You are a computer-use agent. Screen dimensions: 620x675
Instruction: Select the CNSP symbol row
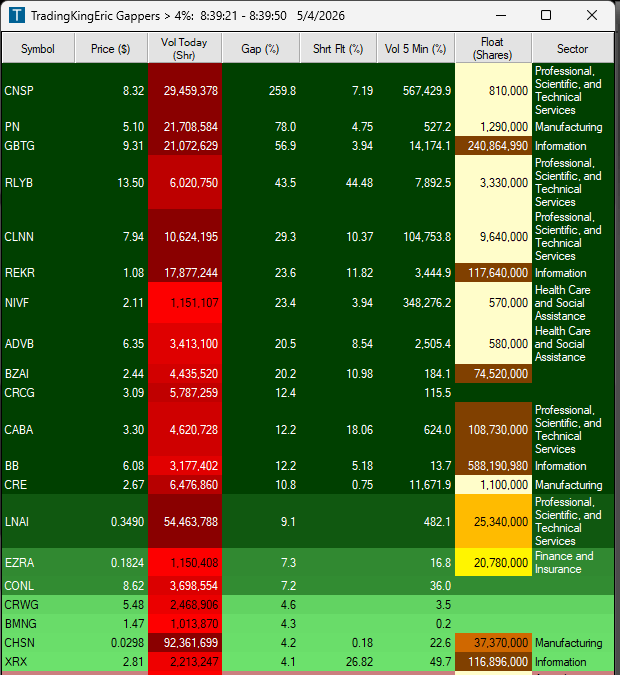pos(308,90)
